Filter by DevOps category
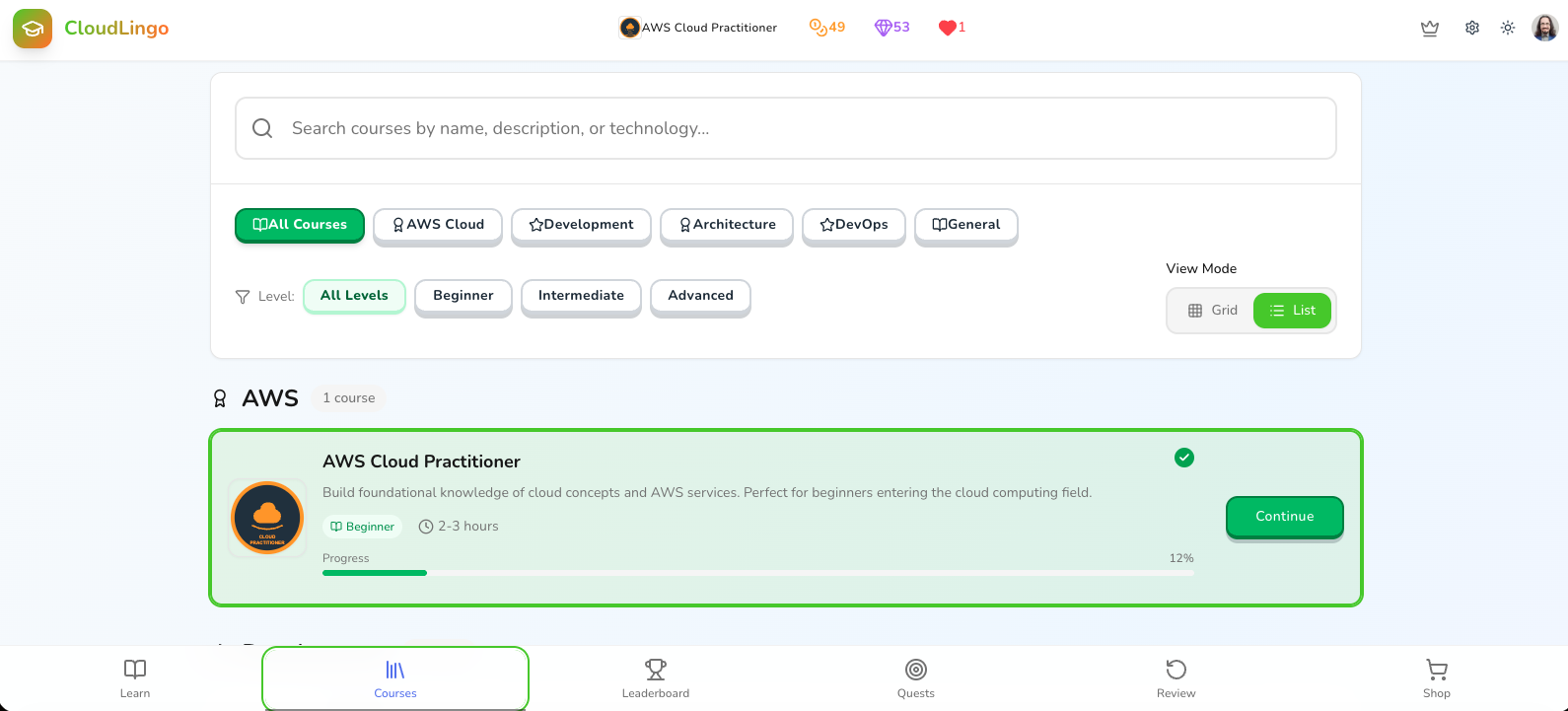The width and height of the screenshot is (1568, 711). 854,225
